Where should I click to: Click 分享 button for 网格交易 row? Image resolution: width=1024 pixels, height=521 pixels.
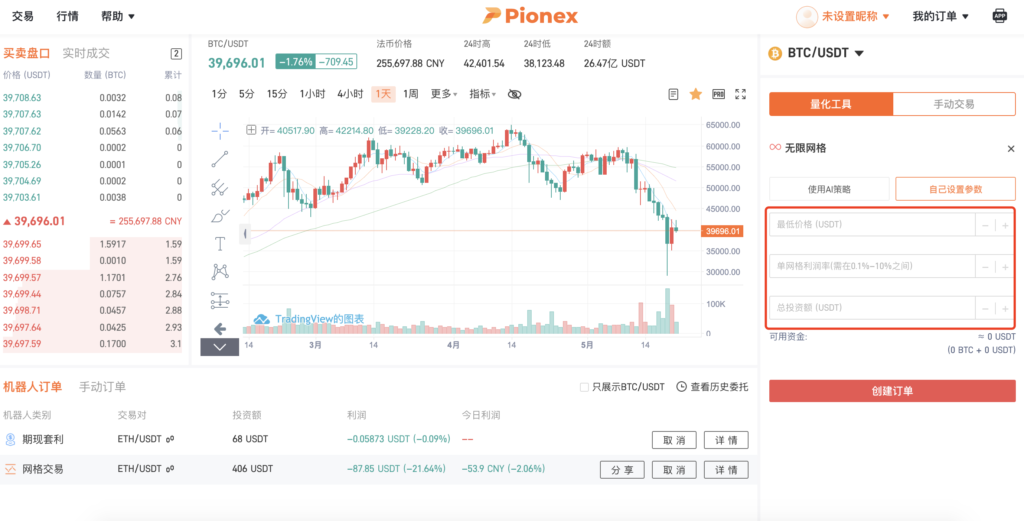click(622, 469)
